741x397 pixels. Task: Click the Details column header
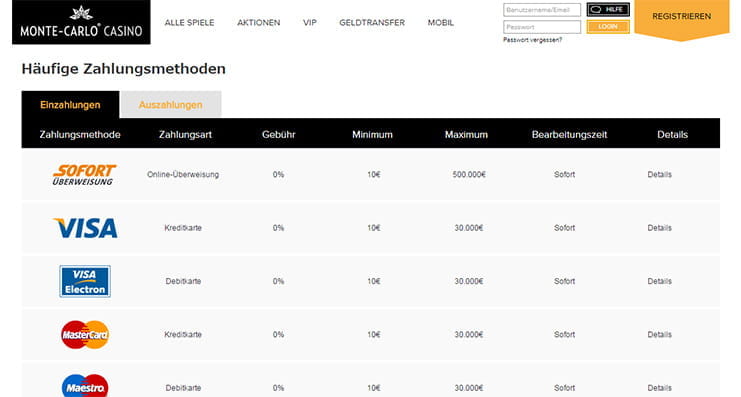672,135
